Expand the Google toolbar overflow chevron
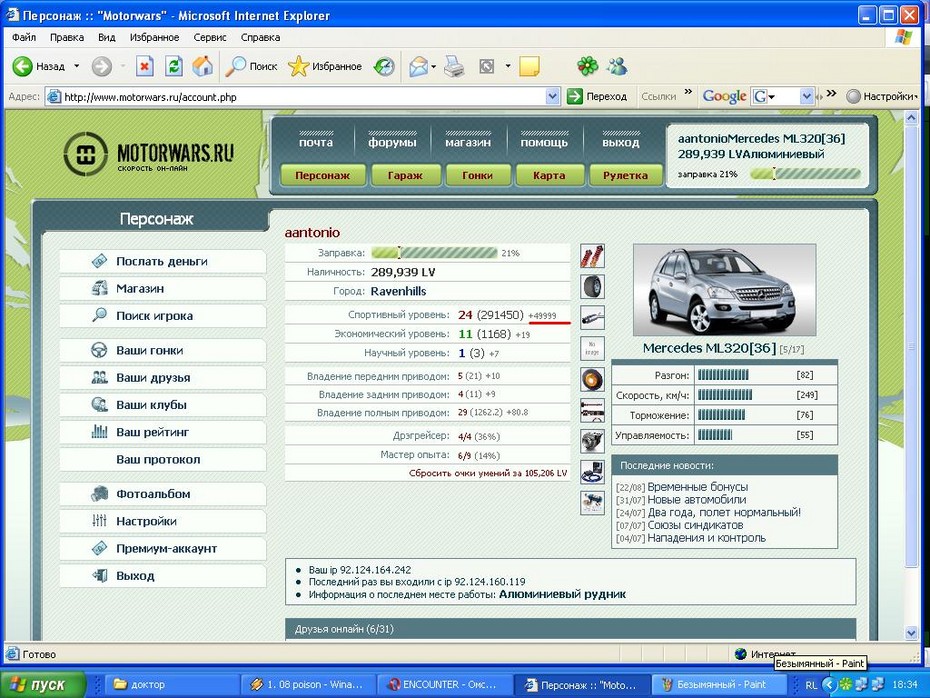 click(x=831, y=93)
